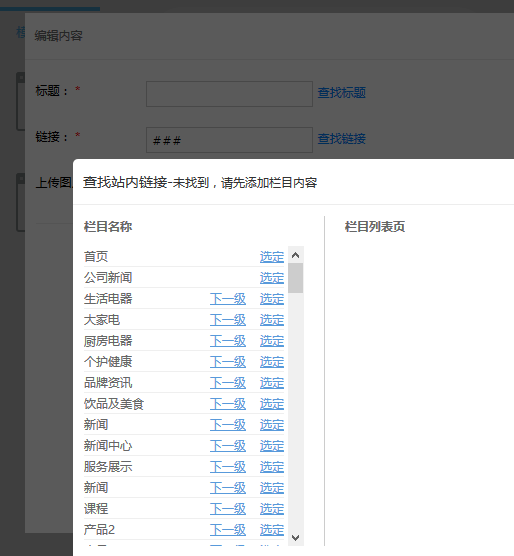This screenshot has width=514, height=556.
Task: Pick 选定 in the 厨房电器 row
Action: point(272,341)
